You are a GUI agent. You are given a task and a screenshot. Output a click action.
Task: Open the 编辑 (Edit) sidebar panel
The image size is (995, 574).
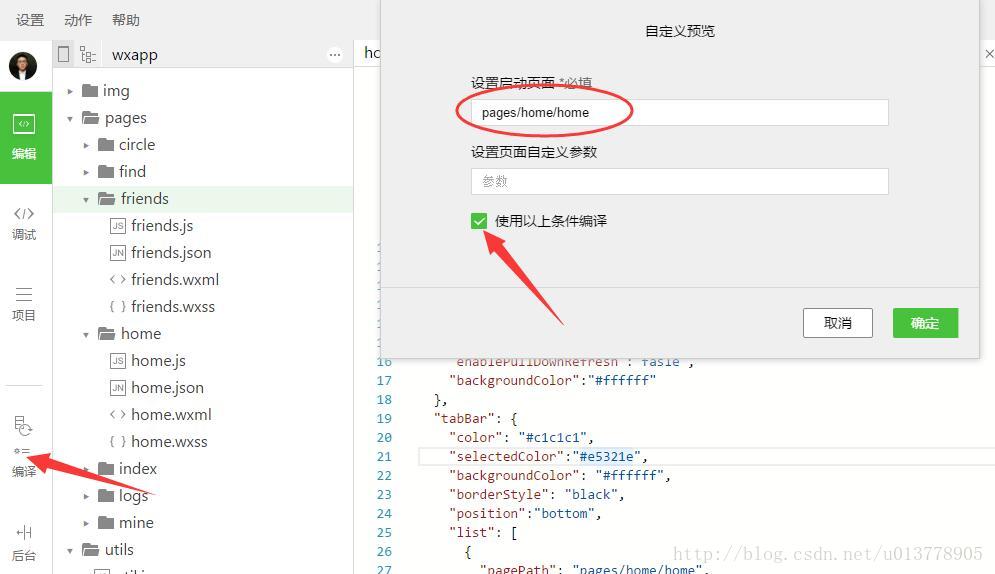(x=25, y=137)
